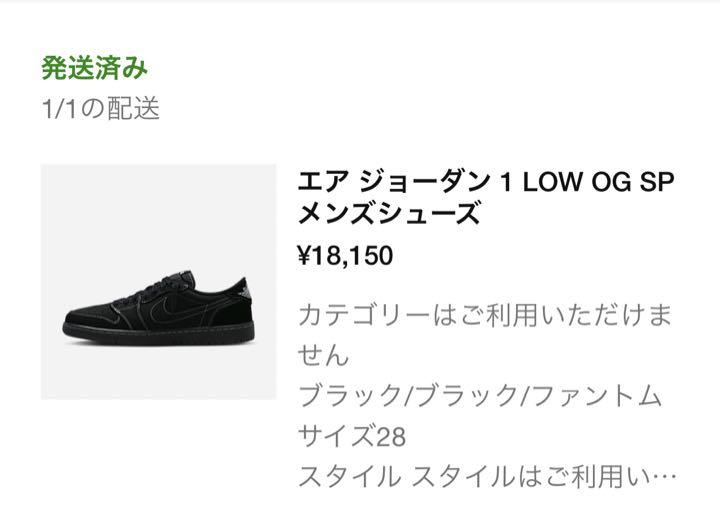This screenshot has height=509, width=720.
Task: Open the black Jordan shoe product thumbnail
Action: [x=158, y=282]
